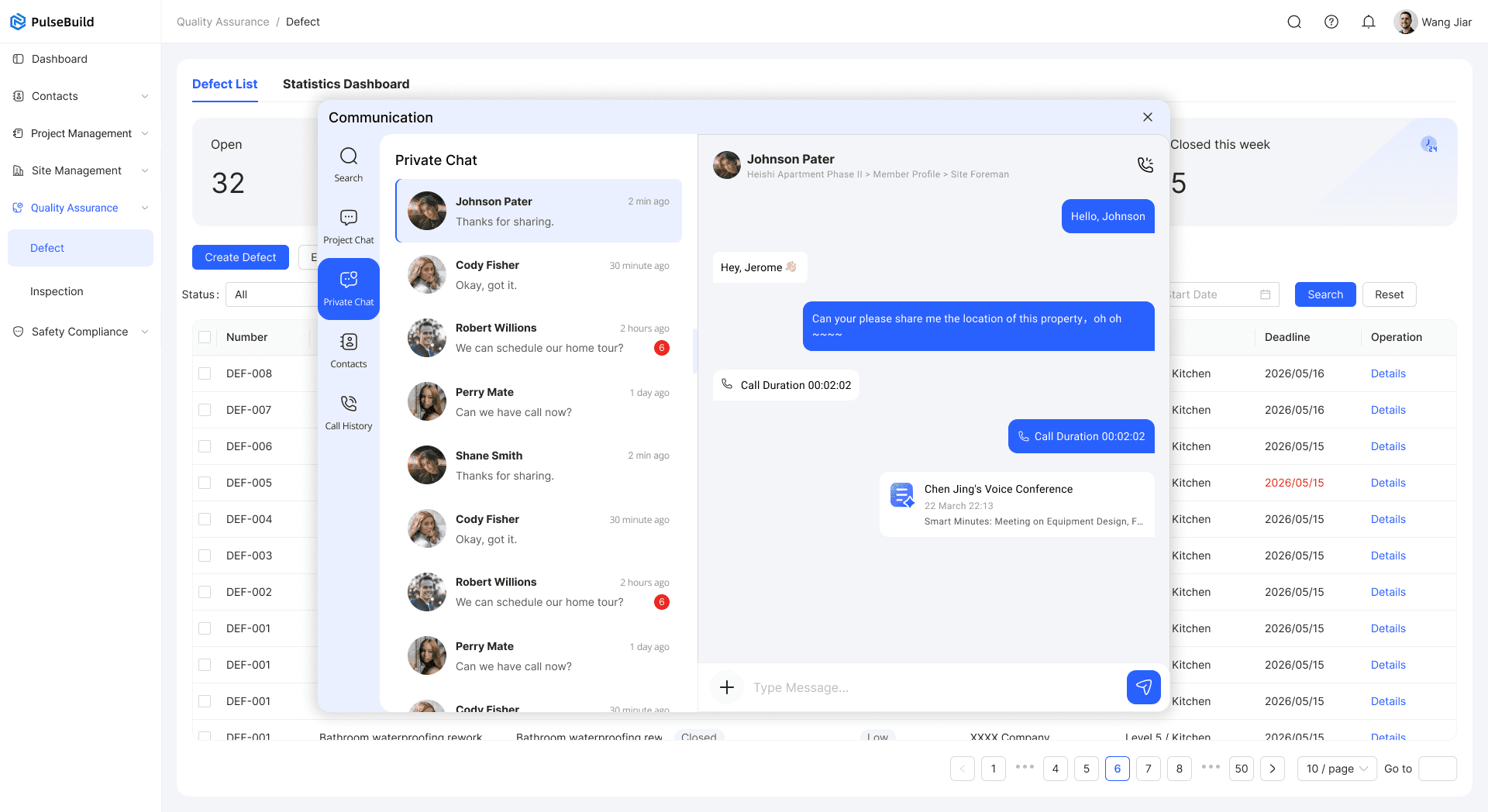
Task: Click Chen Jing's Voice Conference minutes icon
Action: tap(902, 495)
